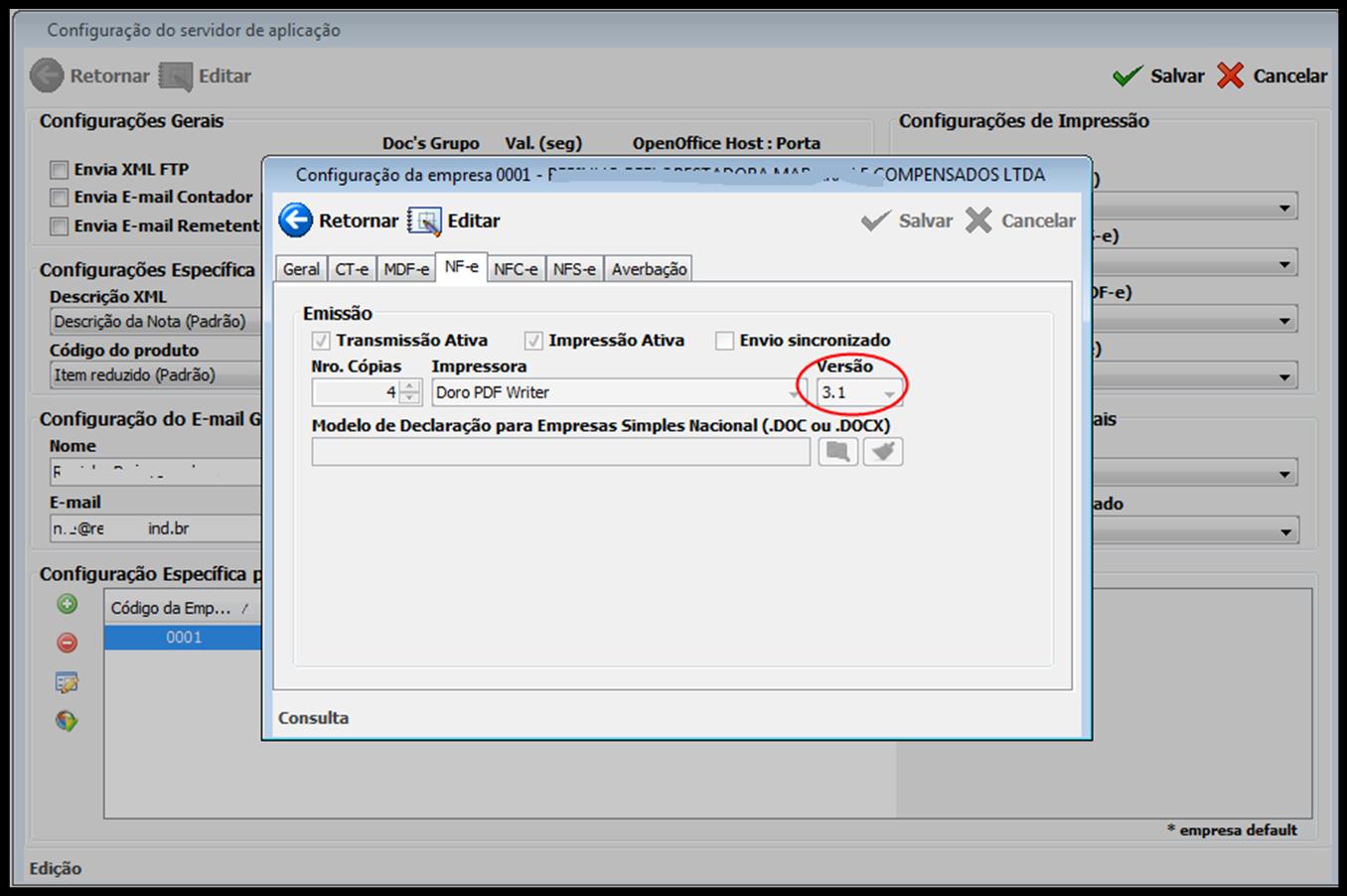Switch to the Averbação tab
Image resolution: width=1347 pixels, height=896 pixels.
649,269
